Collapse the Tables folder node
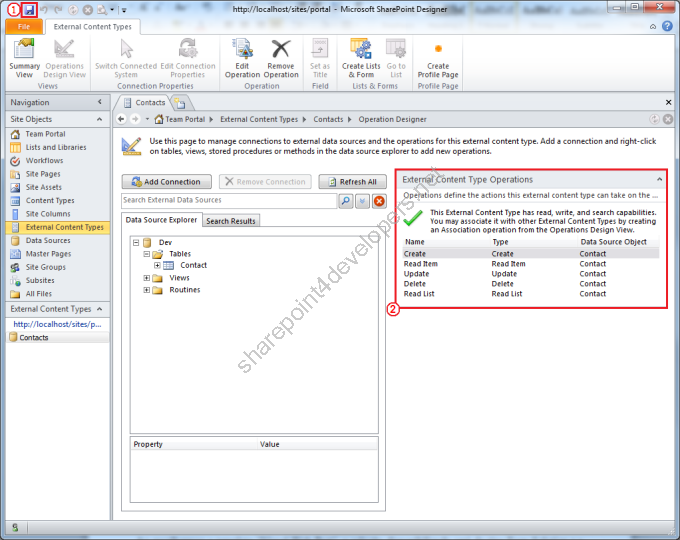 (147, 254)
